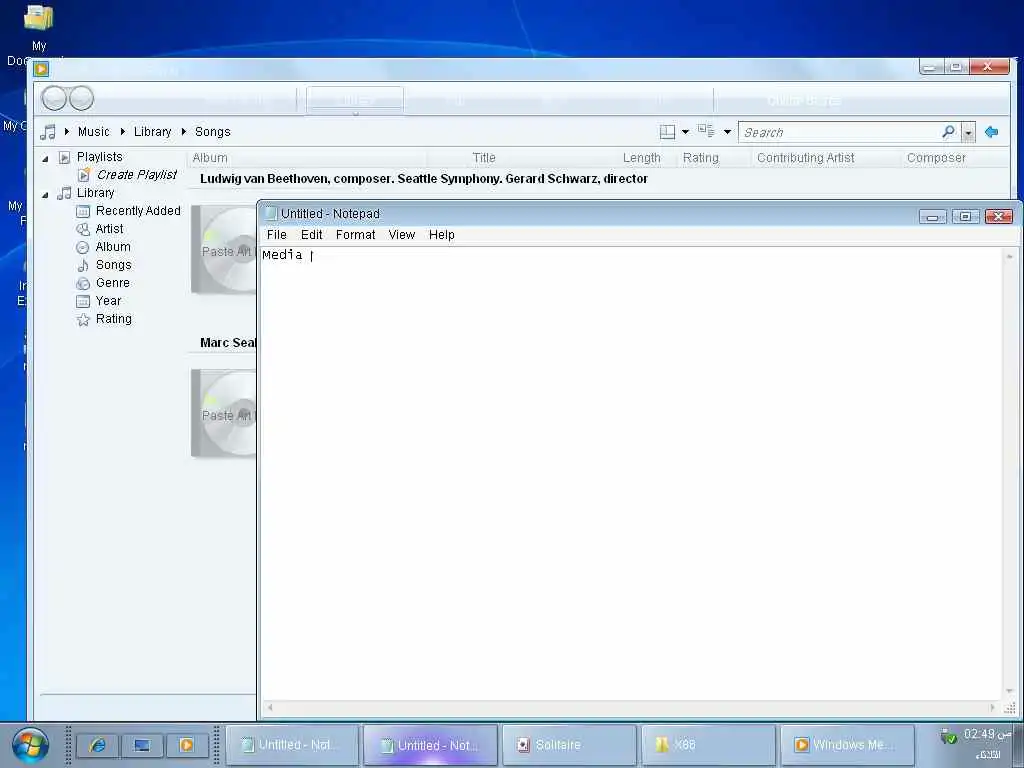Select the Artist icon in Library tree
Viewport: 1024px width, 768px height.
tap(83, 229)
